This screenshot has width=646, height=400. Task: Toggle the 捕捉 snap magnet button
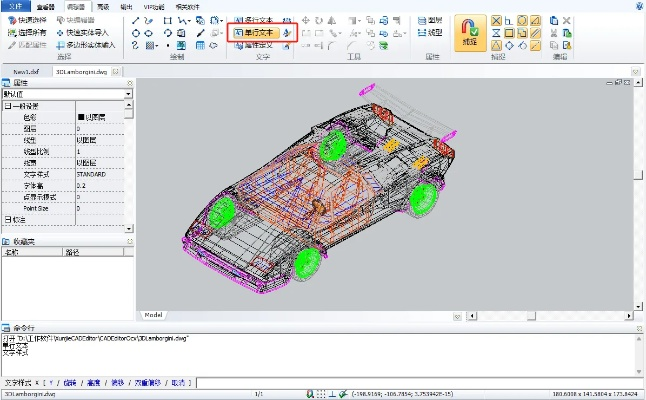pos(471,32)
